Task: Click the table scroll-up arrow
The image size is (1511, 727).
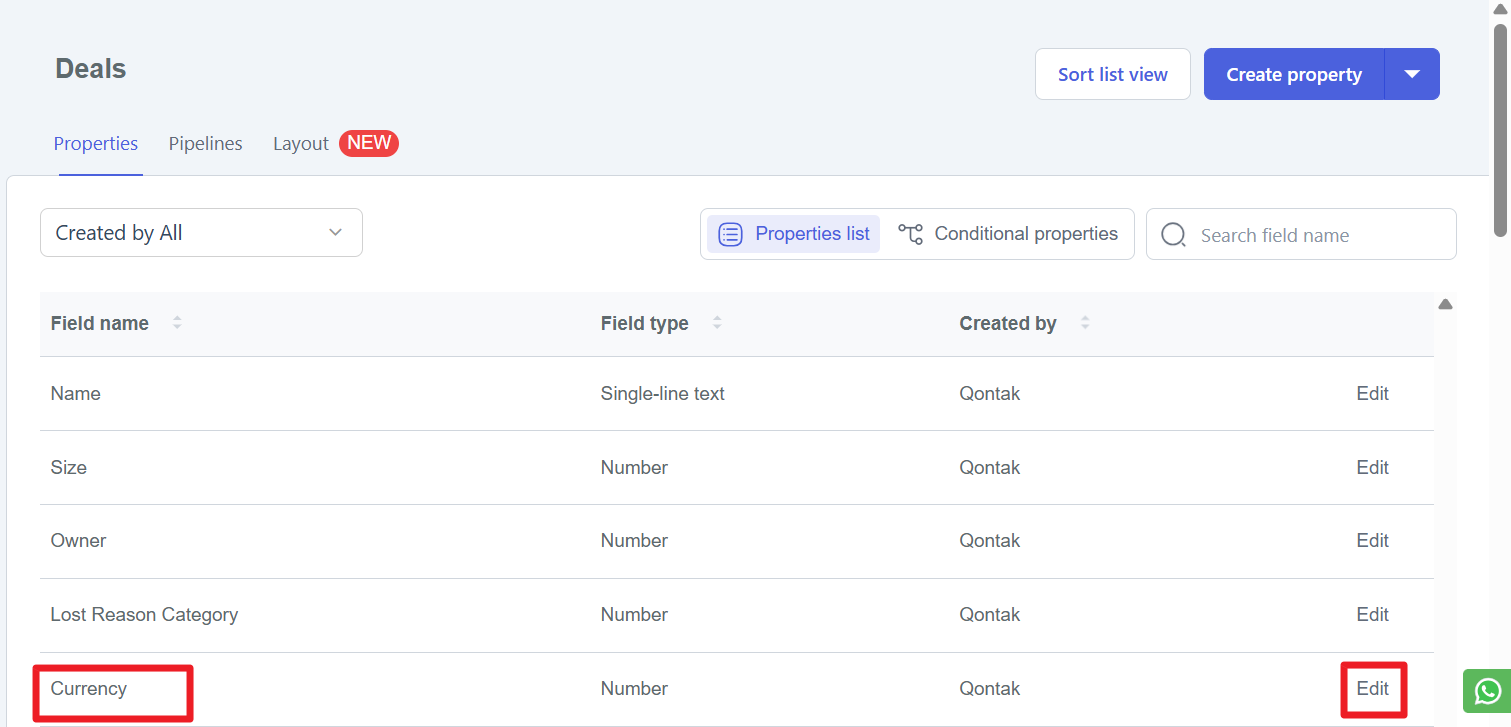Action: (1445, 304)
